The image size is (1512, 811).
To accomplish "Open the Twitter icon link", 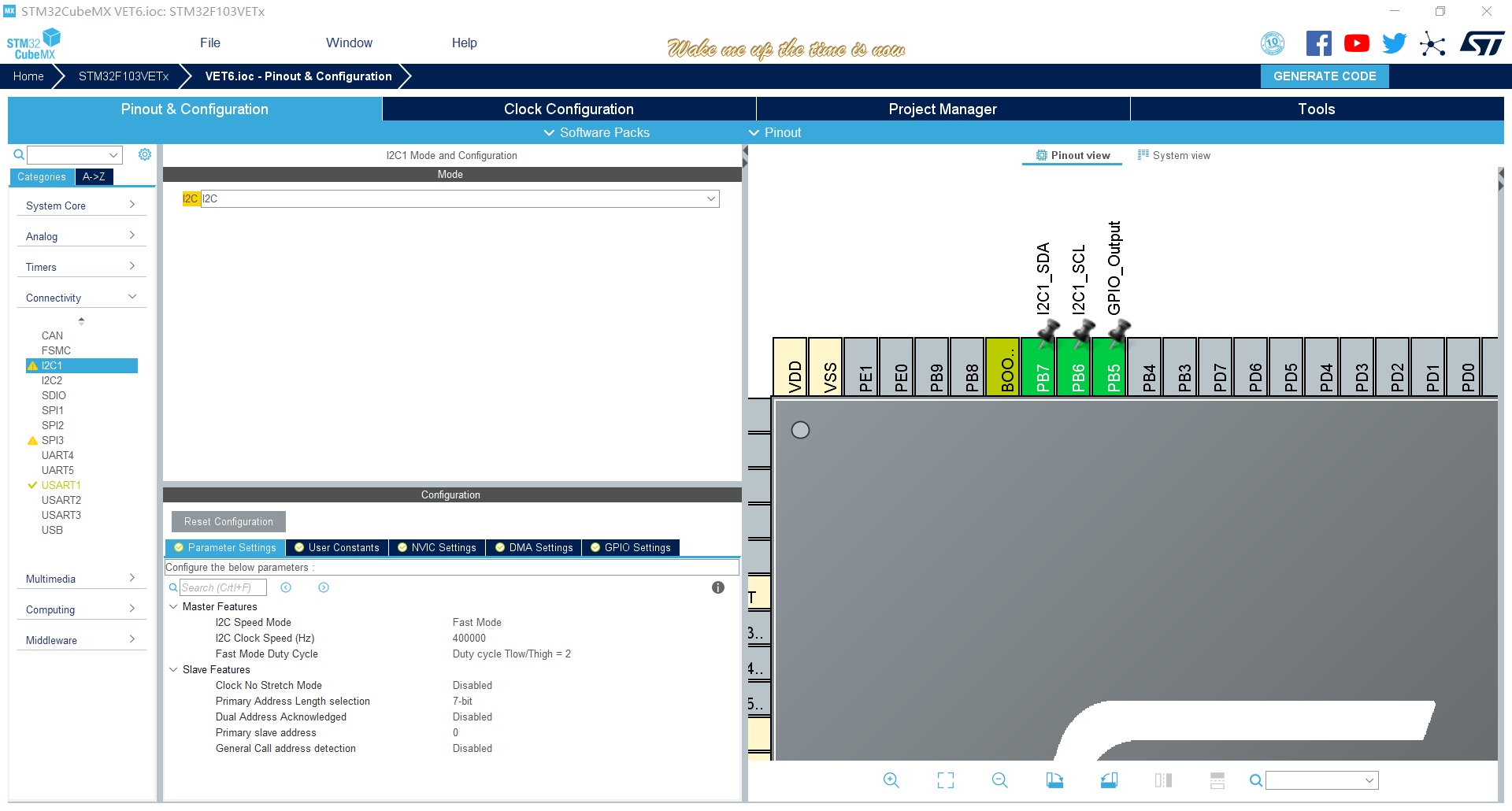I will pyautogui.click(x=1395, y=43).
